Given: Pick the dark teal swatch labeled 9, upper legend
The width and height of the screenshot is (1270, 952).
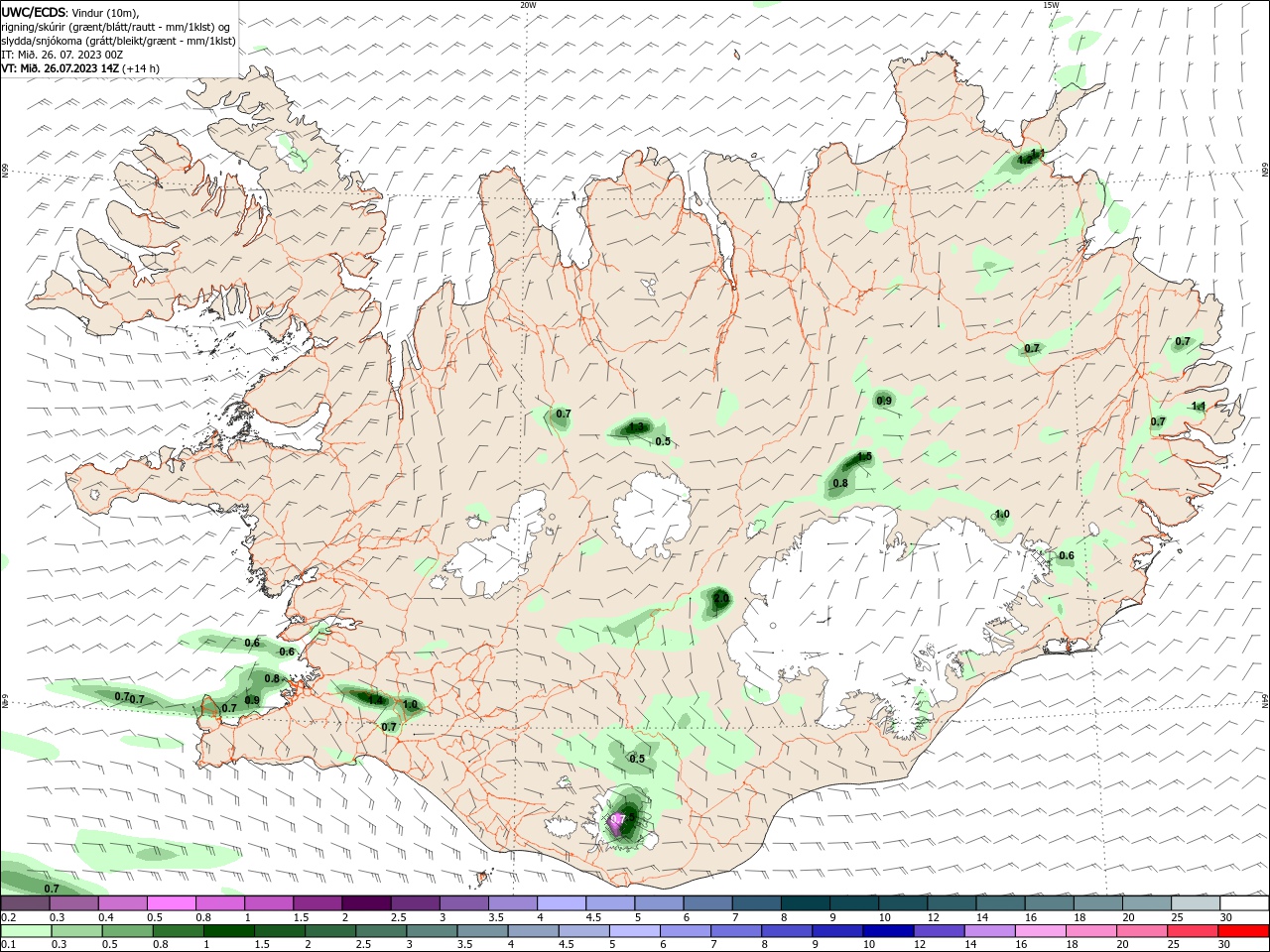Looking at the screenshot, I should [x=853, y=903].
